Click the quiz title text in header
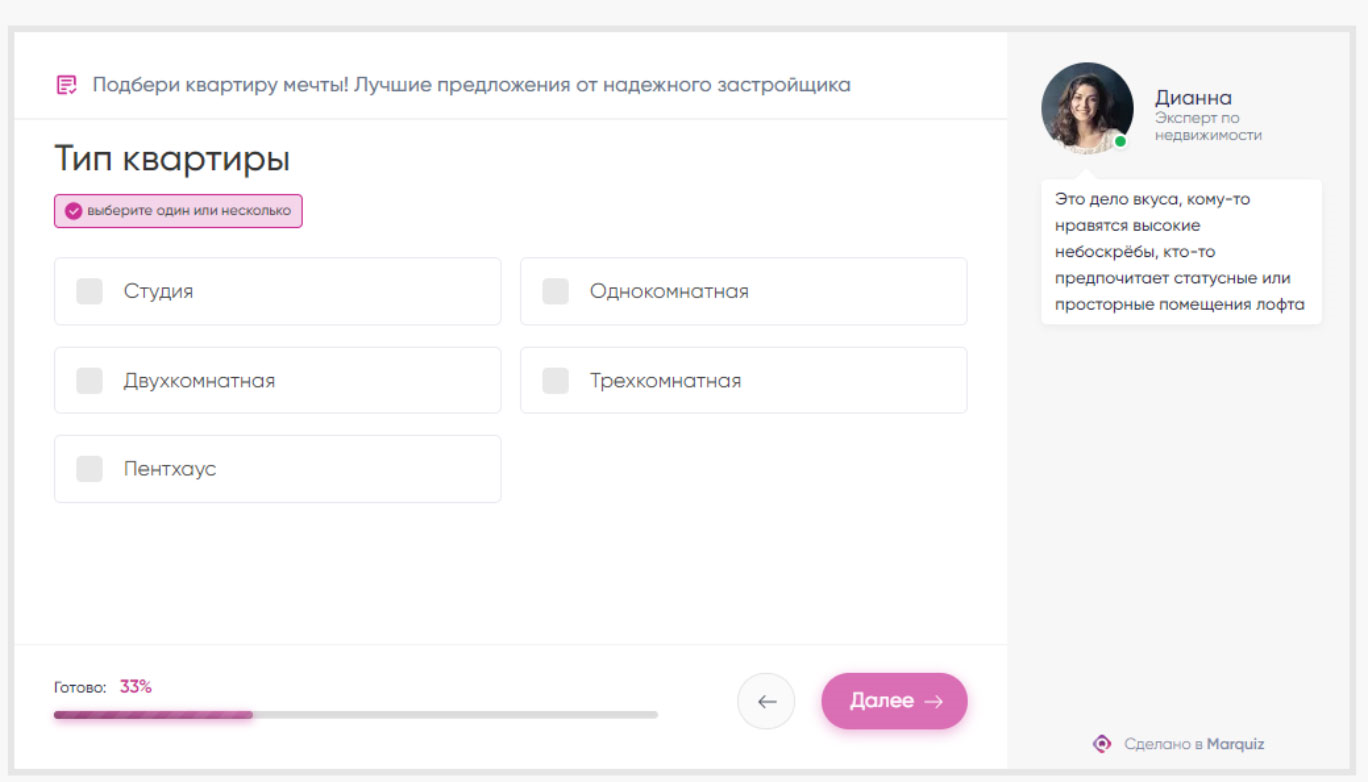 click(471, 85)
